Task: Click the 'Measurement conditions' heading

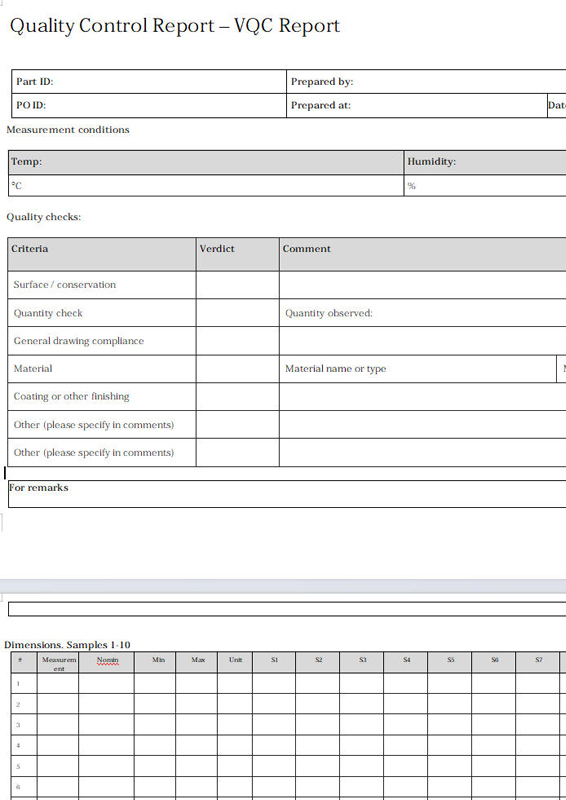Action: [68, 130]
